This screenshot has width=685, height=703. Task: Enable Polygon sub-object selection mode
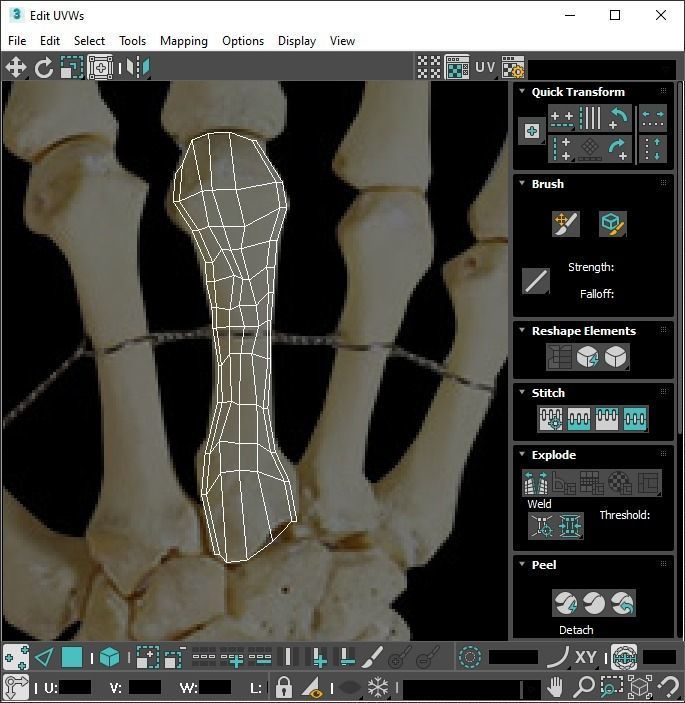72,658
